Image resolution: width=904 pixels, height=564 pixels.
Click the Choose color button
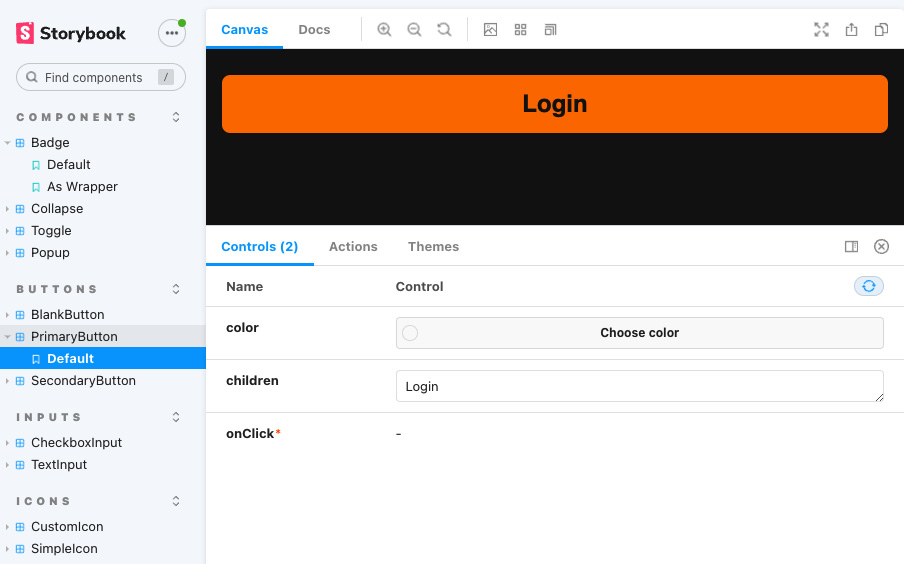(639, 333)
